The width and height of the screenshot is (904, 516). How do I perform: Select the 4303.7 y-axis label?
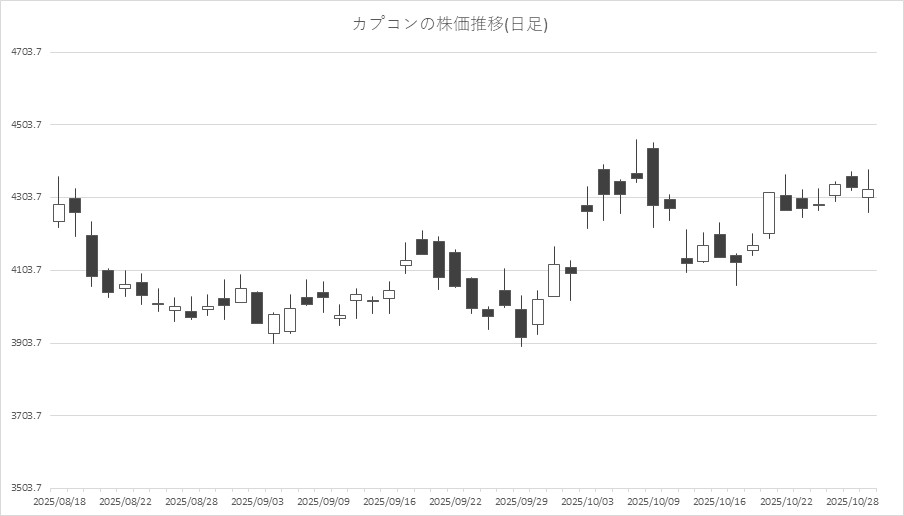tap(26, 197)
